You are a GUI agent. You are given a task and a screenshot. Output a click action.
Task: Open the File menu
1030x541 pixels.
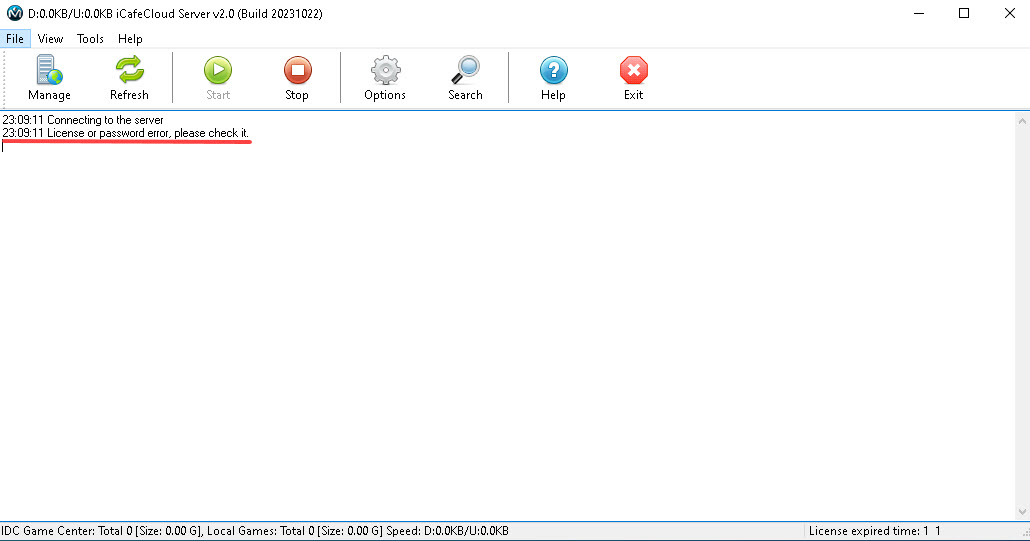coord(15,38)
